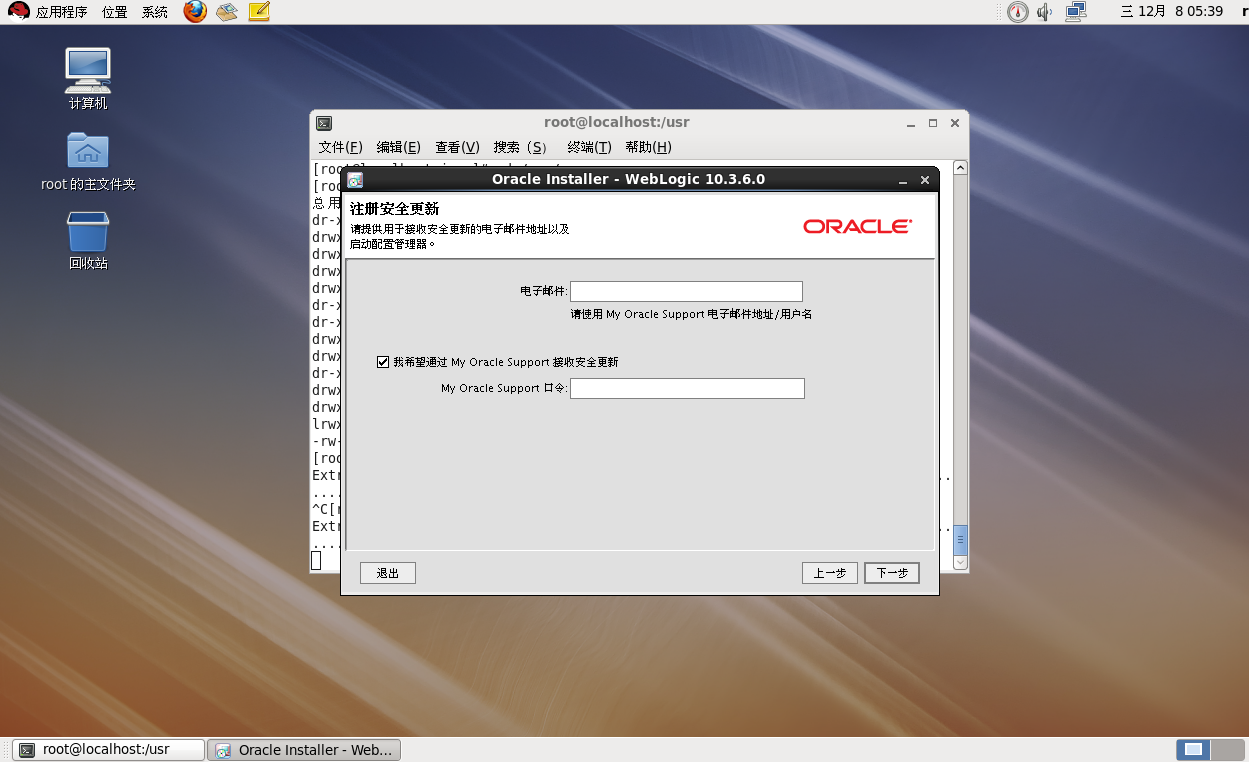Screen dimensions: 1249x762
Task: Focus the 电子邮件 input field
Action: point(686,291)
